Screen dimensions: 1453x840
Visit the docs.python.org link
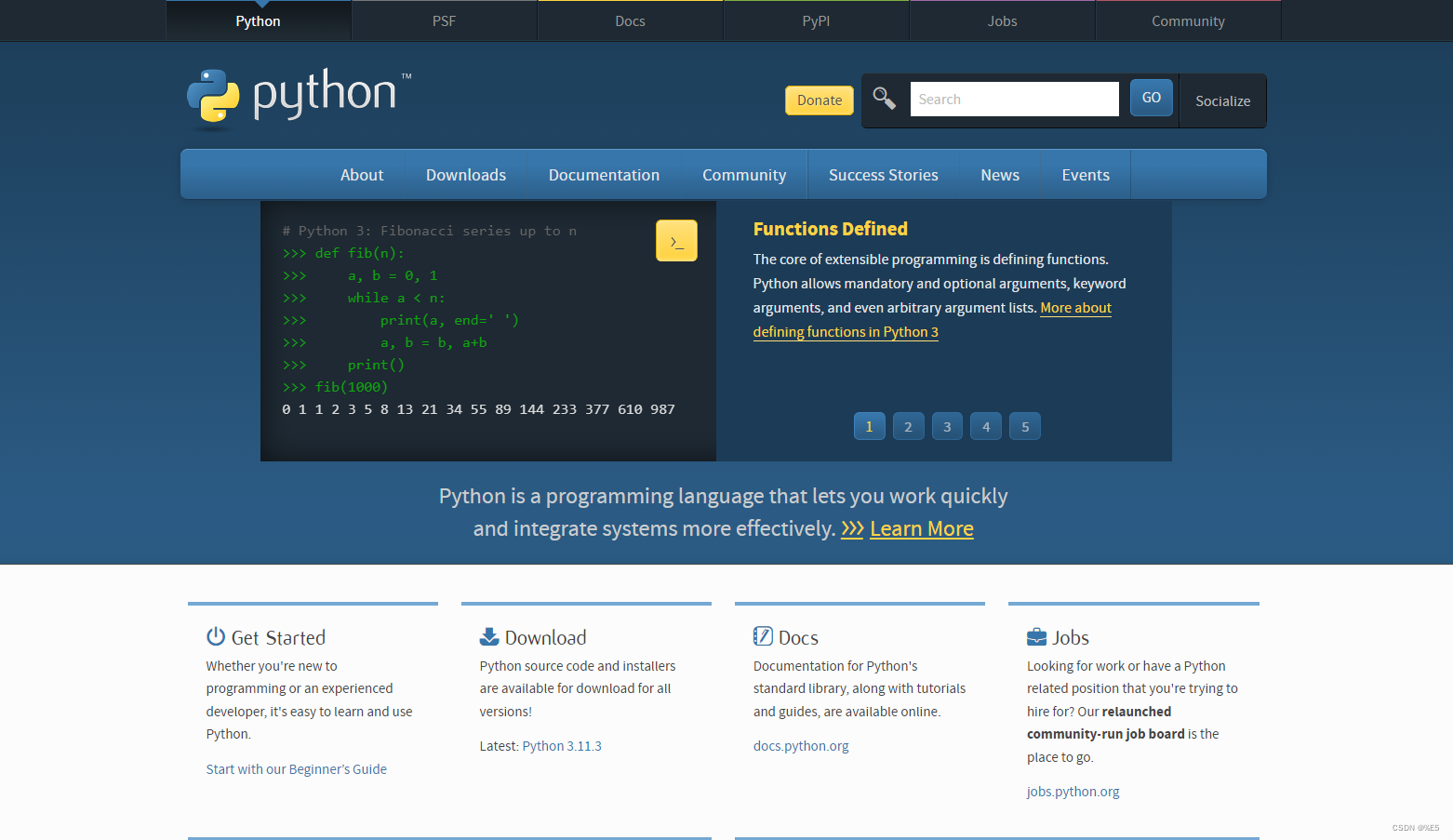(801, 746)
